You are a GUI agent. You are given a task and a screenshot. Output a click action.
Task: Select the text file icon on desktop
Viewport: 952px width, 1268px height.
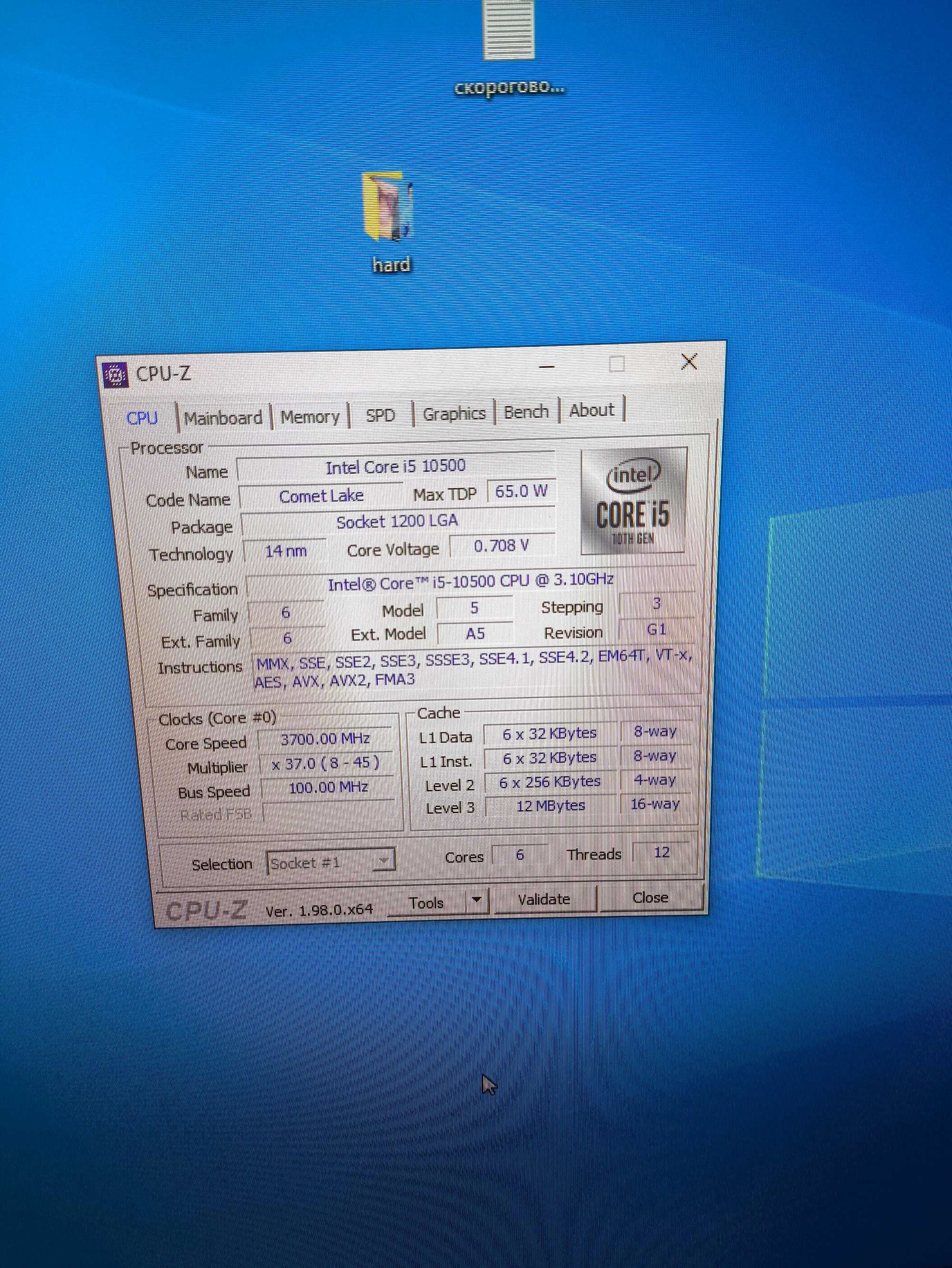509,29
